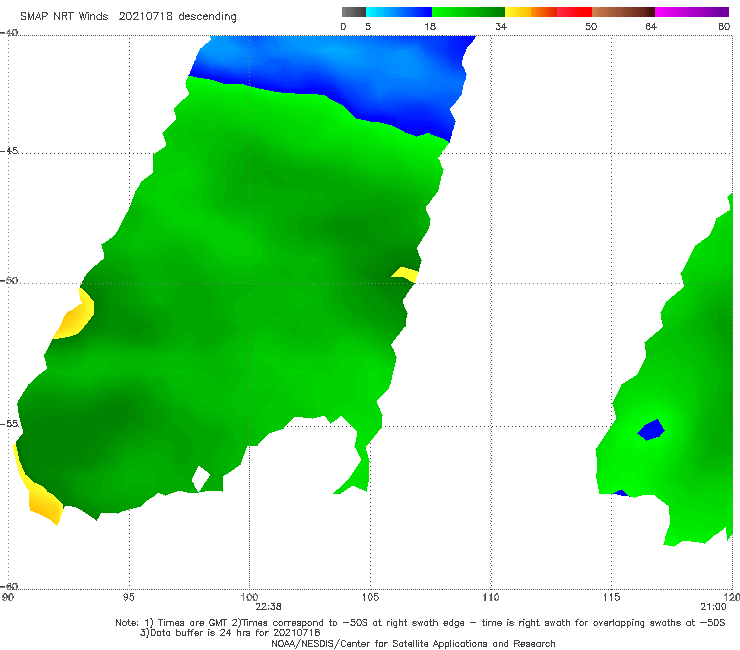Click the longitude label 115
740x650 pixels.
[612, 598]
